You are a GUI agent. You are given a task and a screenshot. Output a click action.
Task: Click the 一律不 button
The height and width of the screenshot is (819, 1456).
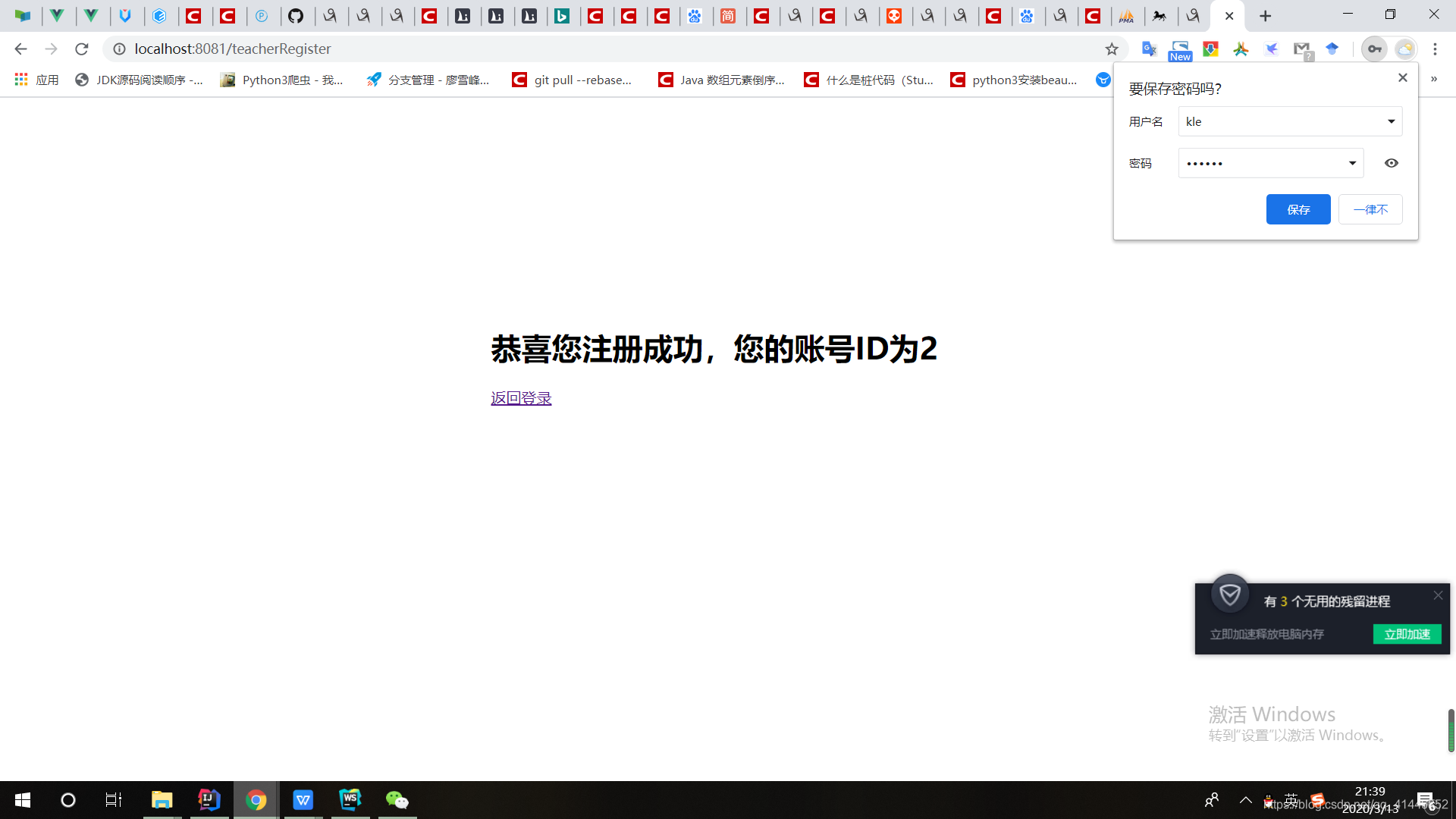click(x=1370, y=209)
